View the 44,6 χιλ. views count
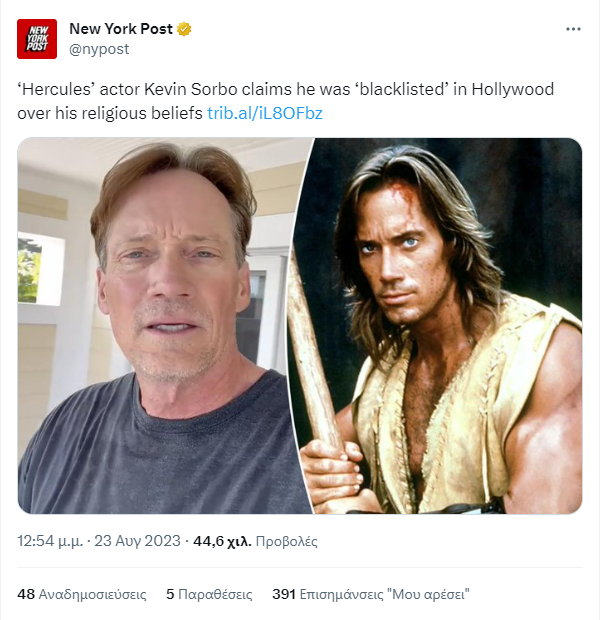Image resolution: width=616 pixels, height=620 pixels. (x=222, y=541)
